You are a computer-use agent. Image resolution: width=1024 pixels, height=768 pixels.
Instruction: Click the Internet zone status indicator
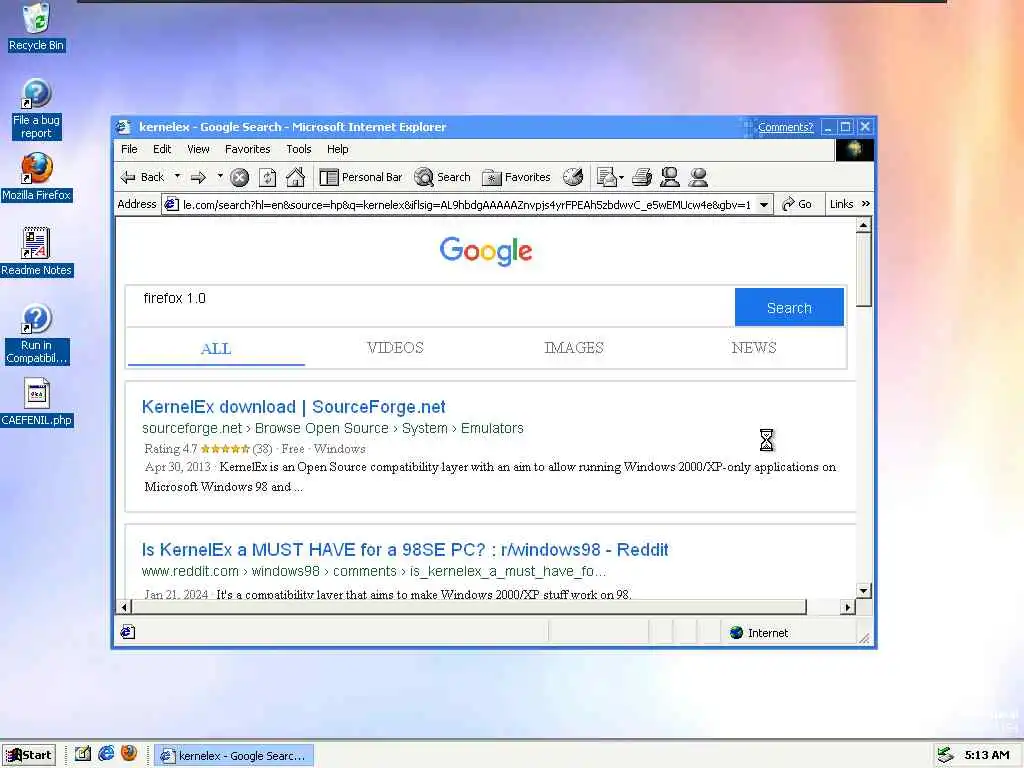pos(759,632)
